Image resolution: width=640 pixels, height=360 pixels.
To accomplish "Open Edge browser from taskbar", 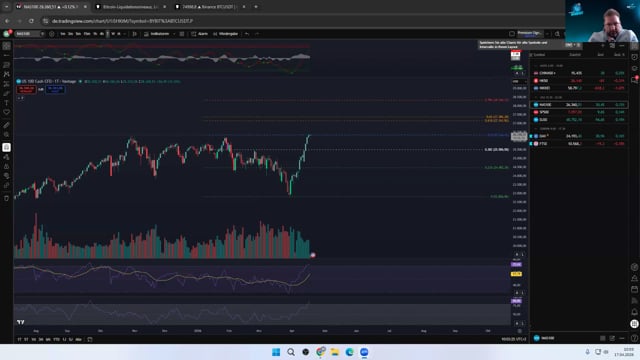I will click(x=349, y=352).
